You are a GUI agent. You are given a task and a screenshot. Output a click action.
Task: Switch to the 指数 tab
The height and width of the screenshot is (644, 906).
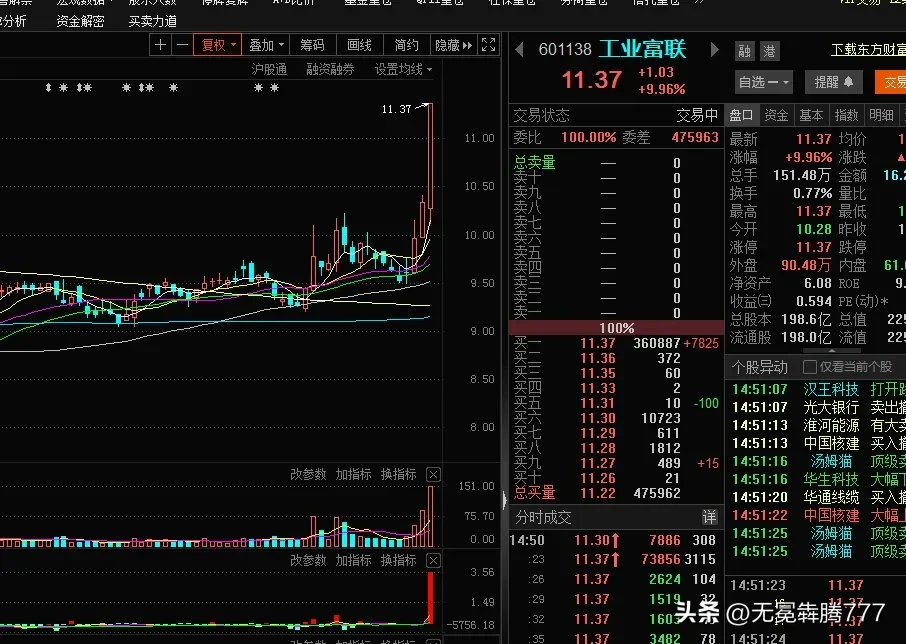coord(846,115)
